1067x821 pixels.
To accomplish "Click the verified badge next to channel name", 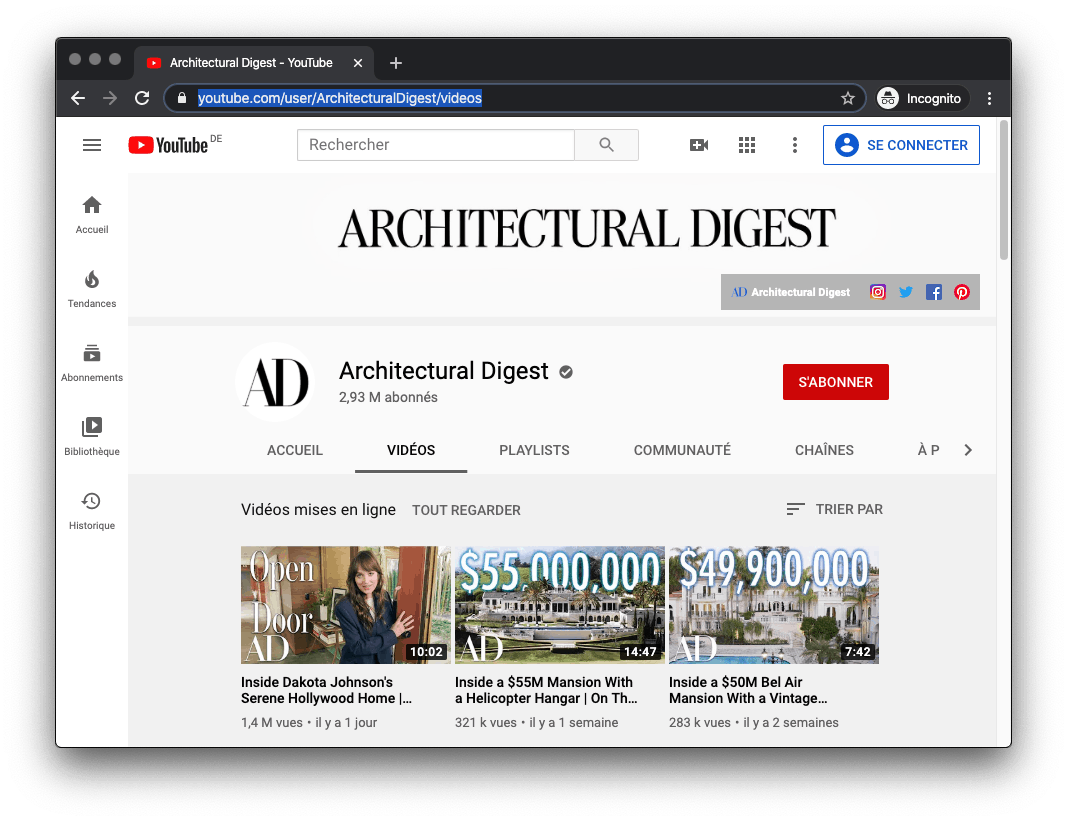I will click(565, 372).
